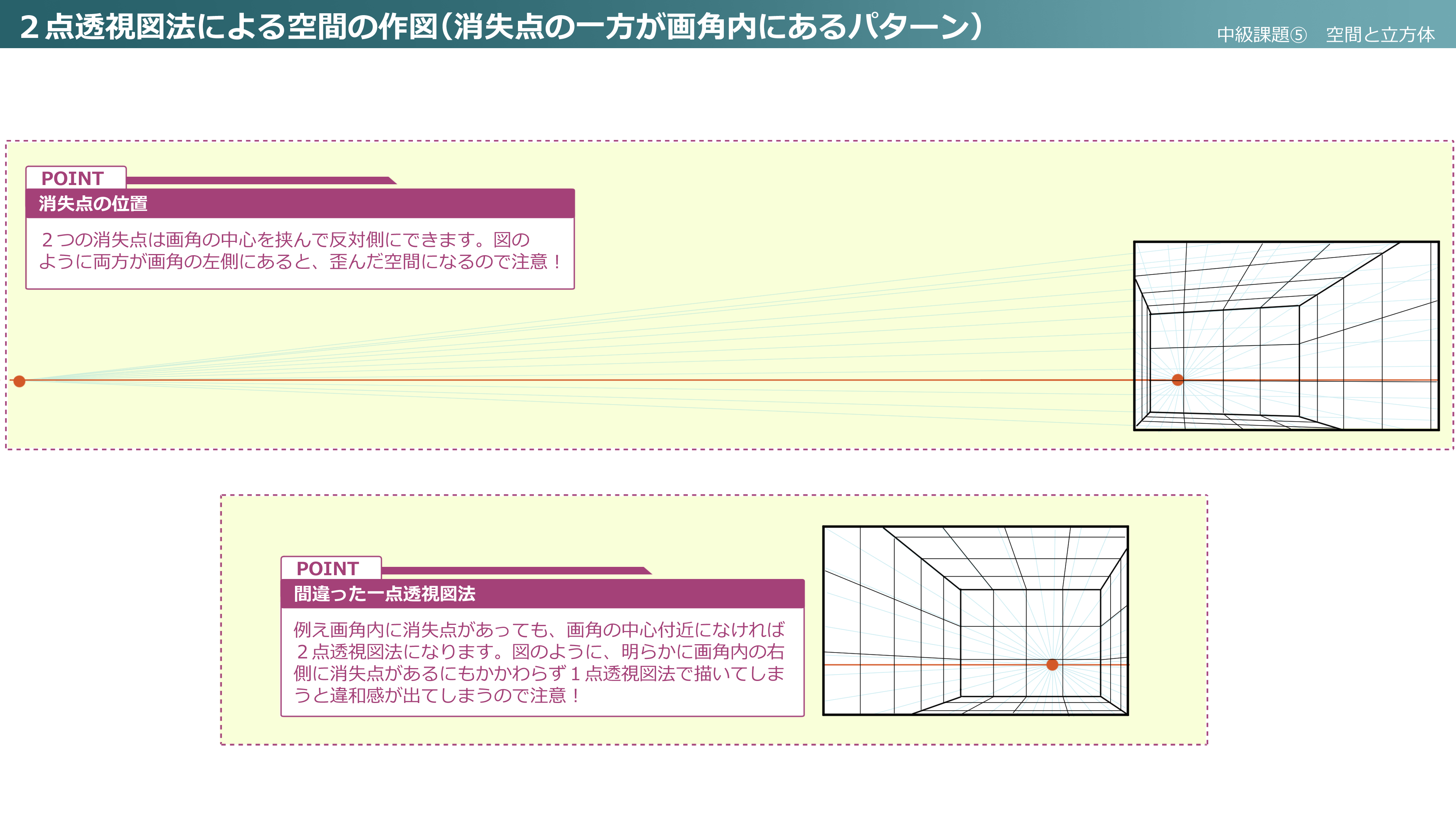Click the lower POINT tab label
Image resolution: width=1456 pixels, height=819 pixels.
[x=328, y=569]
